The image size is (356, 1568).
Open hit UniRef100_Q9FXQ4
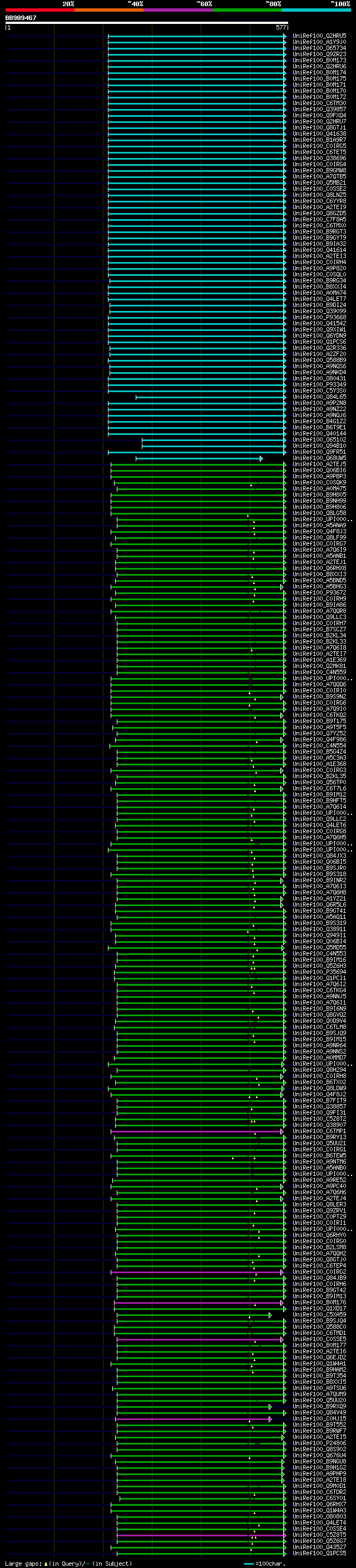pos(319,116)
